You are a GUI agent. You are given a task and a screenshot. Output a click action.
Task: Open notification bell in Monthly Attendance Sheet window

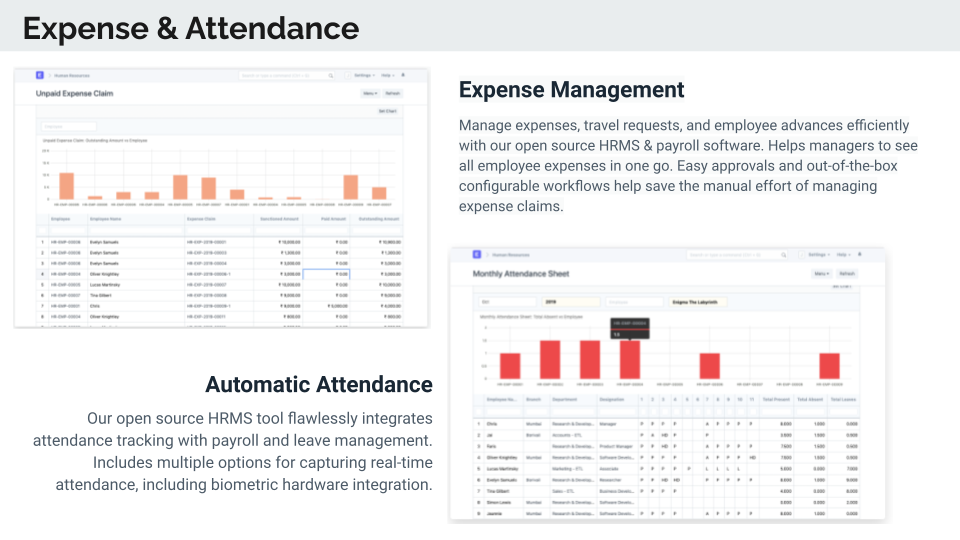[858, 255]
